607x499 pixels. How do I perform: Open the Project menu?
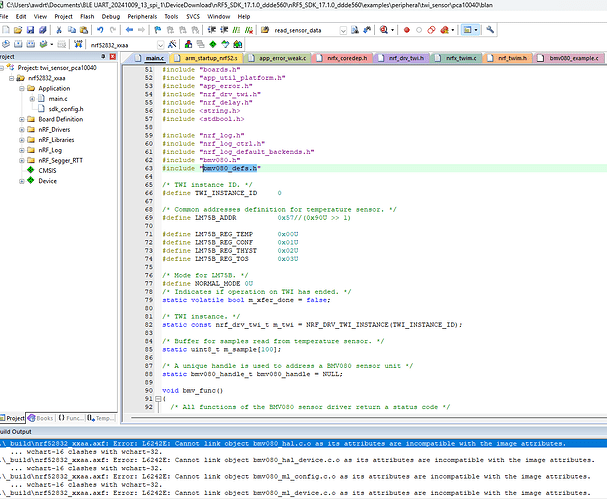pos(63,16)
